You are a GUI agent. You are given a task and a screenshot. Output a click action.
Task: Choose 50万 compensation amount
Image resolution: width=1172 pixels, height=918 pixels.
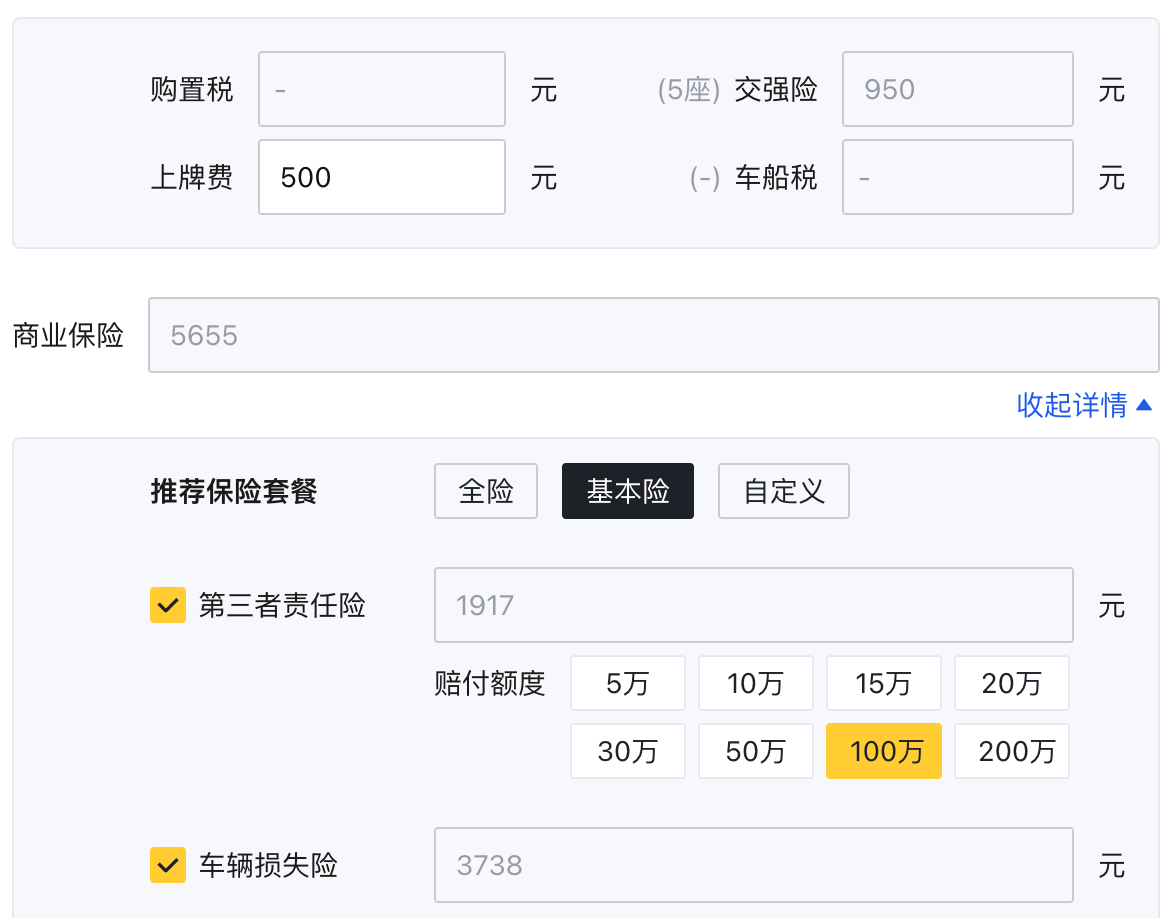[x=756, y=751]
